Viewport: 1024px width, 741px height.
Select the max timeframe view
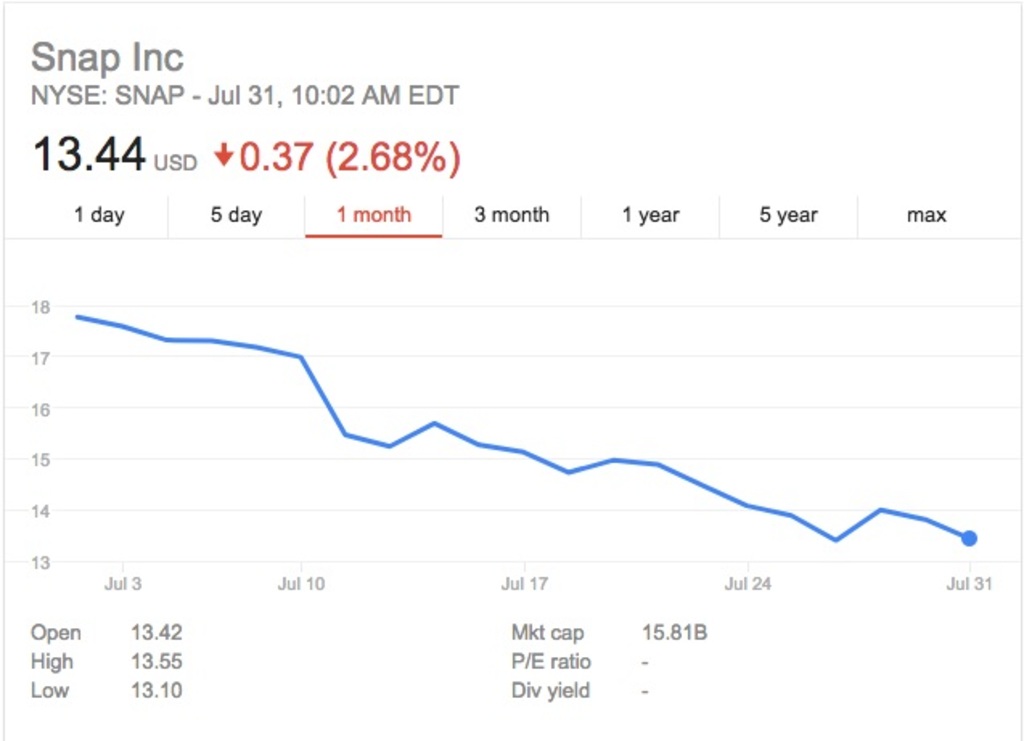[925, 214]
